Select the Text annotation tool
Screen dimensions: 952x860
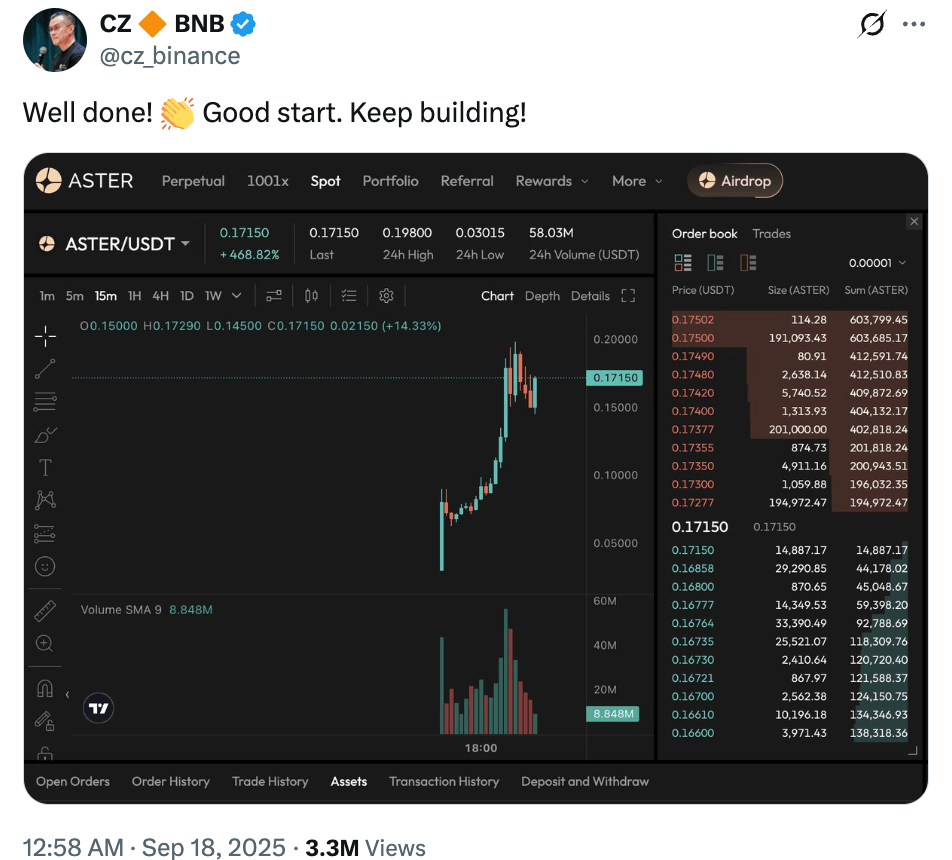[45, 468]
